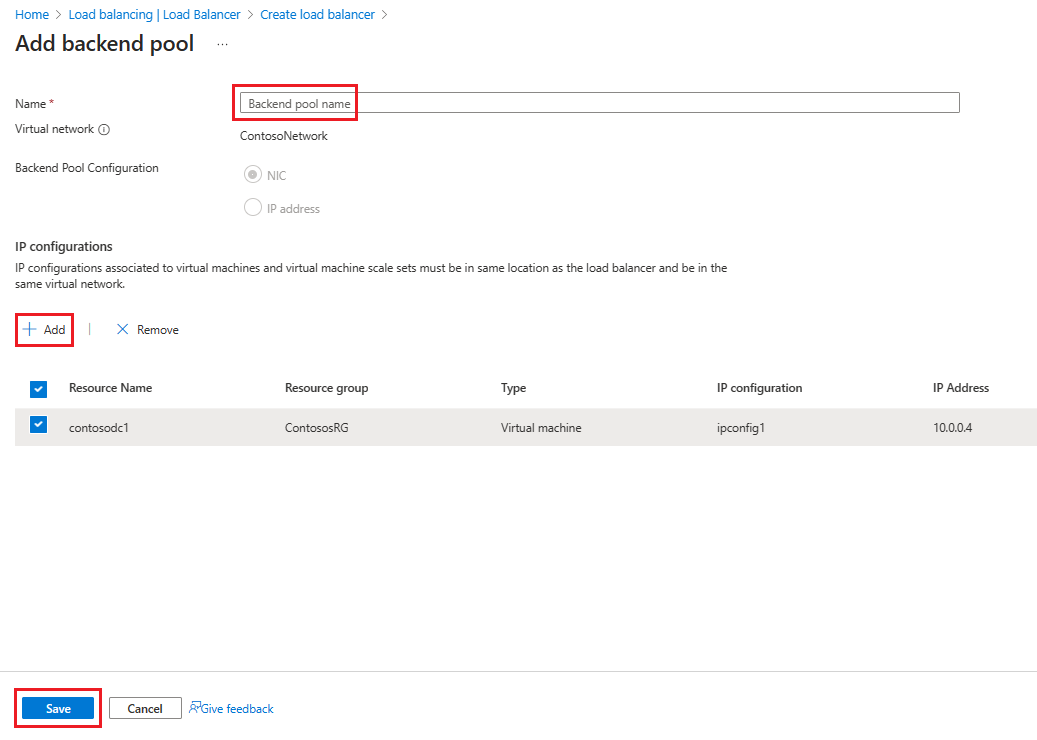Open the Create load balancer breadcrumb
1037x740 pixels.
pyautogui.click(x=317, y=14)
